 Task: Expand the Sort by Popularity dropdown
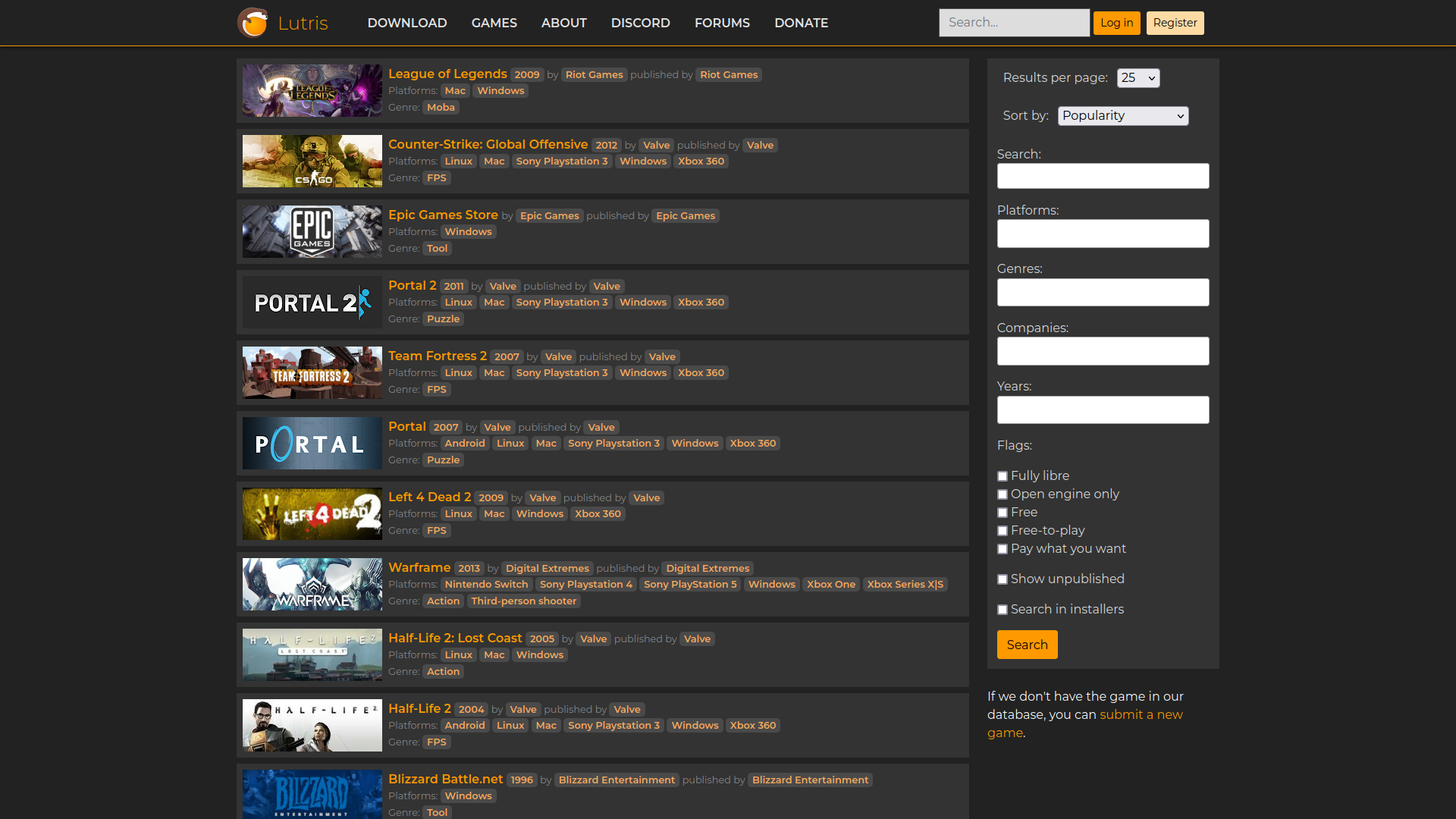(1122, 116)
